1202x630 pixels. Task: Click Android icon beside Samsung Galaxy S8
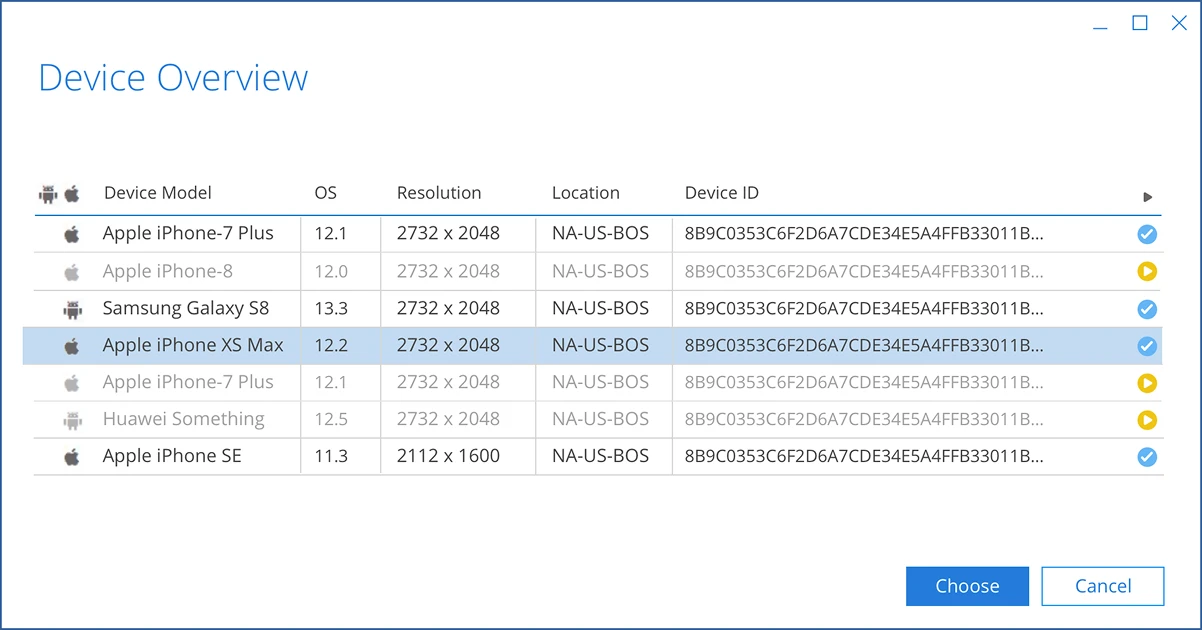tap(72, 309)
